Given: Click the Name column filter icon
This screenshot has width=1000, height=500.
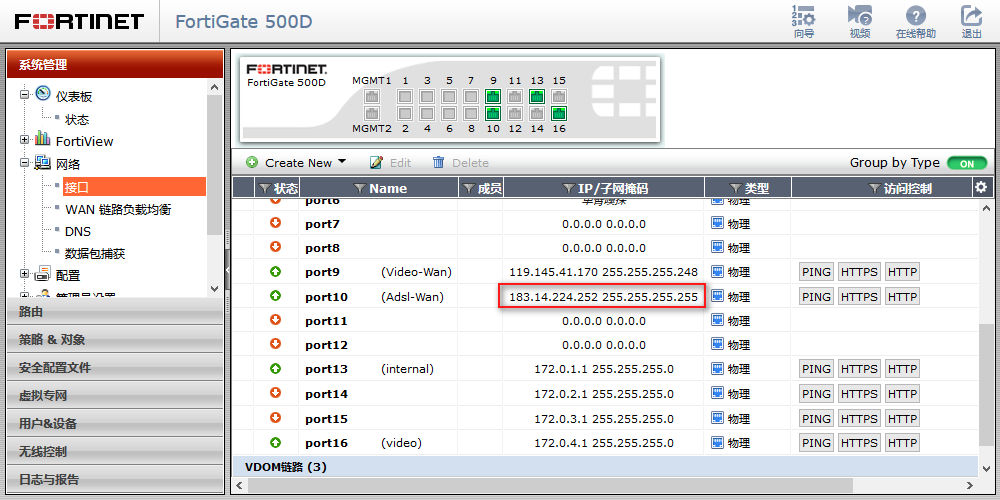Looking at the screenshot, I should 360,188.
